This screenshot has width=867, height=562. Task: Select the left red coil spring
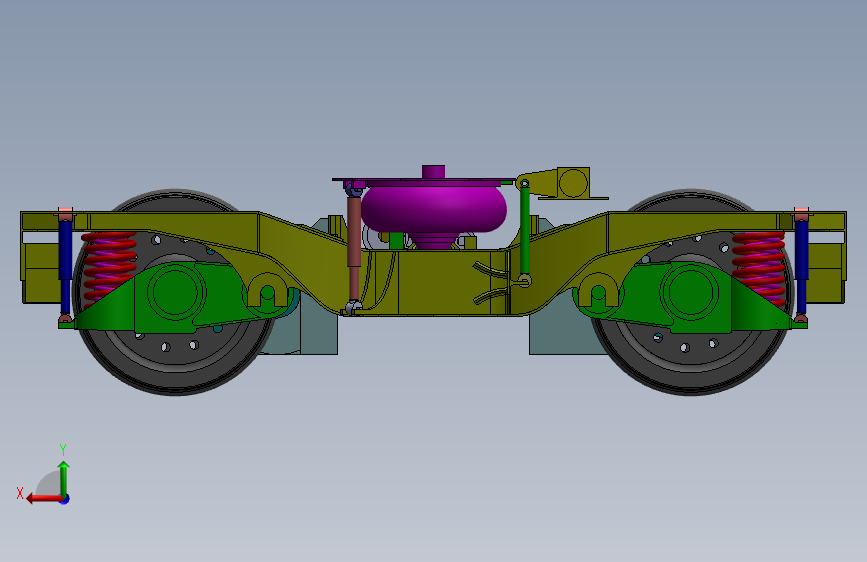pos(108,268)
